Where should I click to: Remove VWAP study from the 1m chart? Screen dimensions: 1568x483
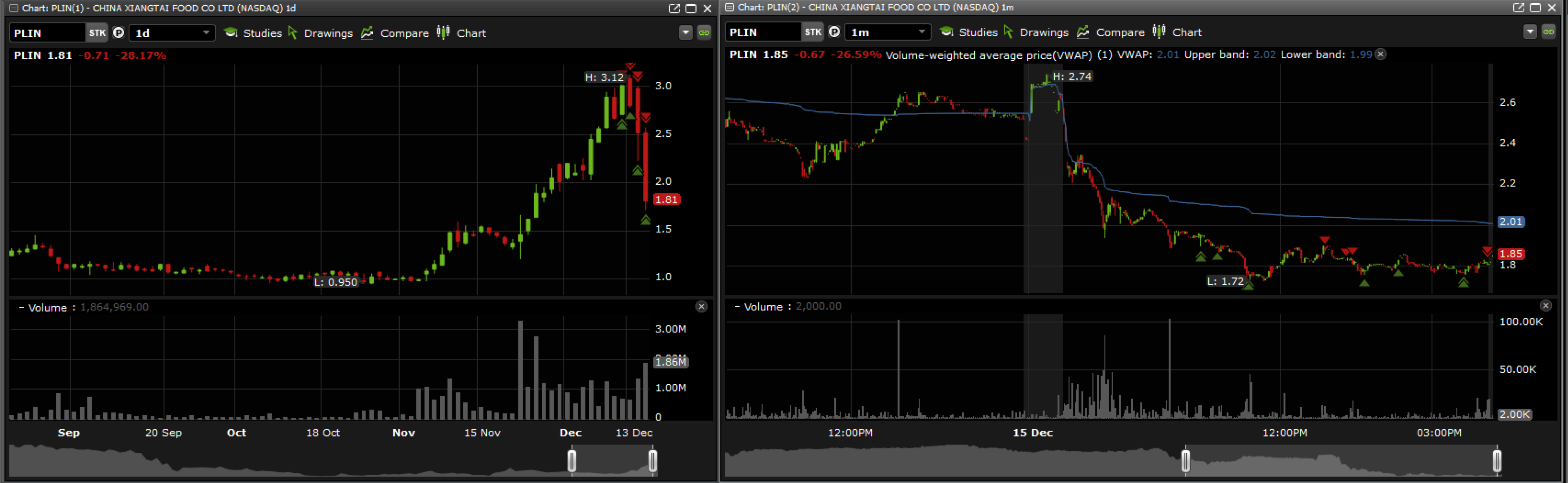click(1381, 54)
